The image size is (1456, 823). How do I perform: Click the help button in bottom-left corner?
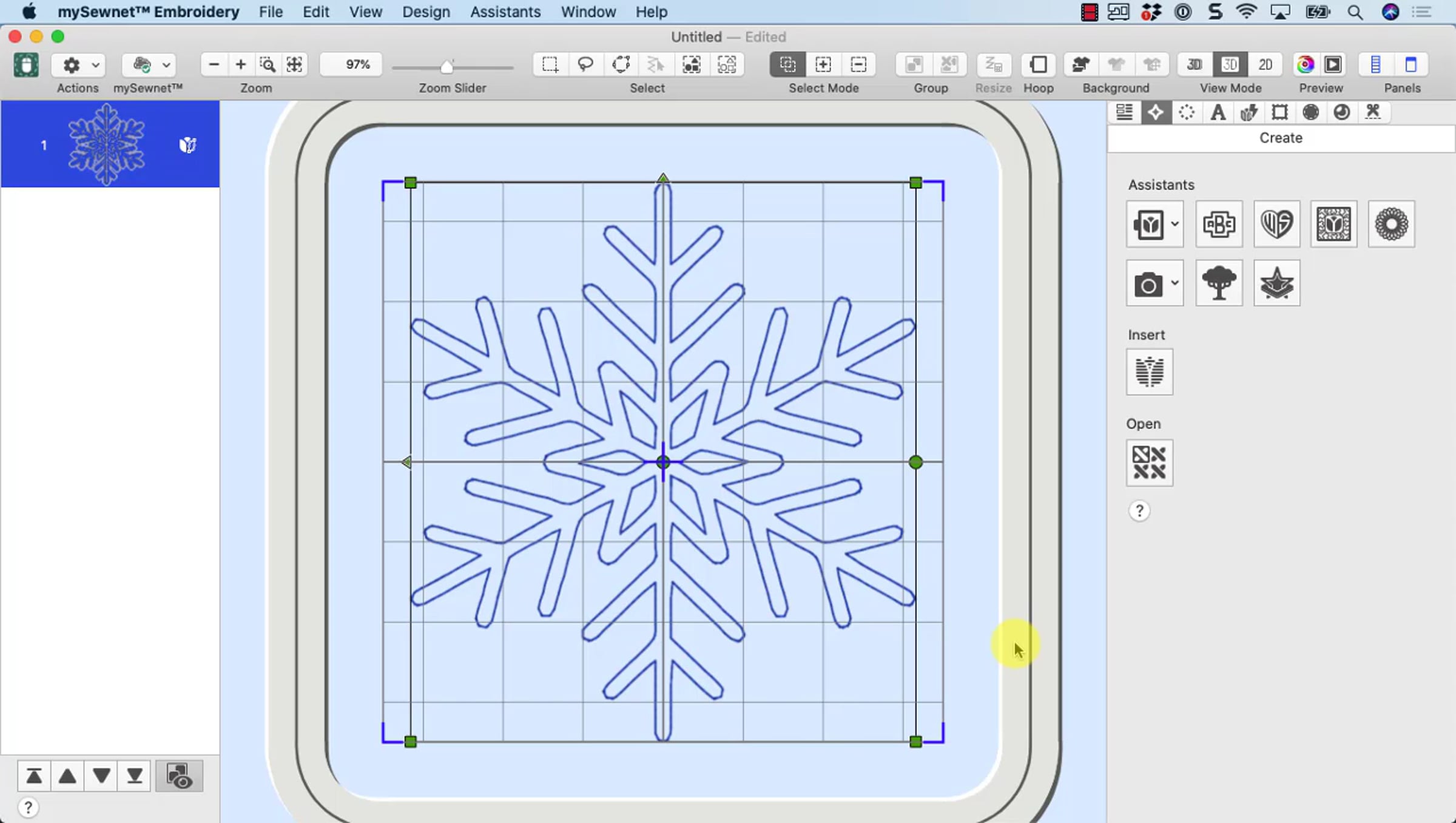pyautogui.click(x=28, y=808)
